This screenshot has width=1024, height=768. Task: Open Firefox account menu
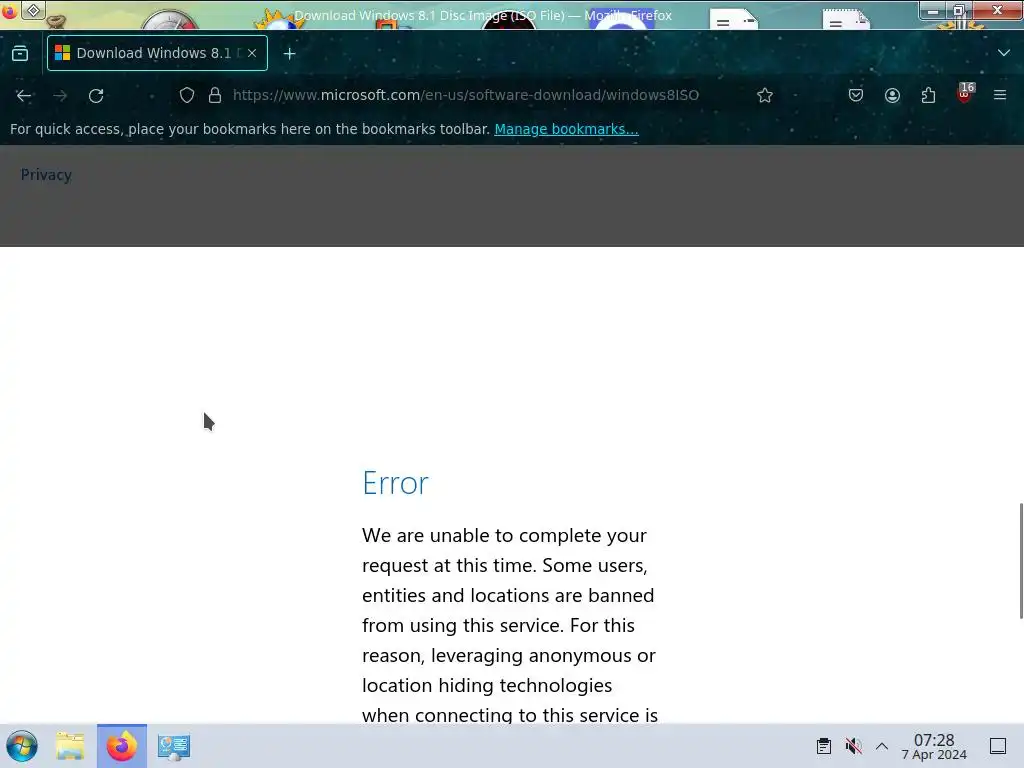[x=892, y=95]
